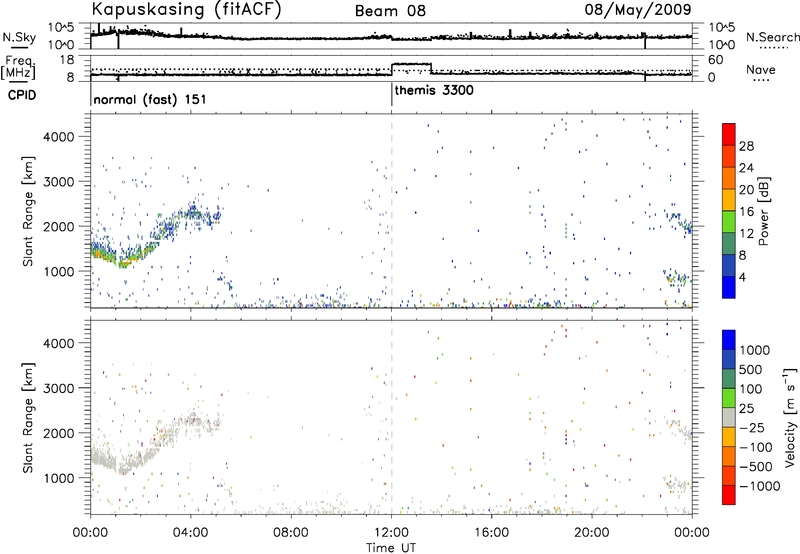Select "Slant Range [km]" label of power panel
The image size is (800, 554).
click(28, 211)
